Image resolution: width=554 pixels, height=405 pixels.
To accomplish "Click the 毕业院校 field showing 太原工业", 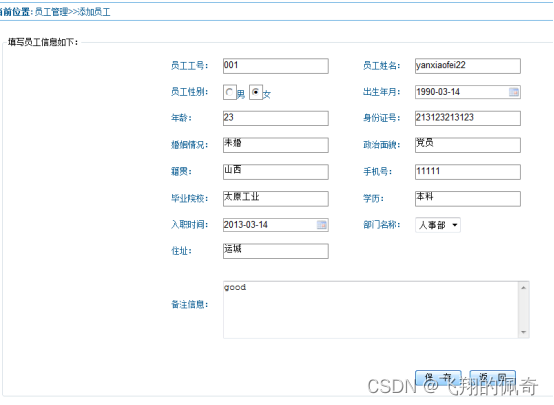I will point(276,199).
